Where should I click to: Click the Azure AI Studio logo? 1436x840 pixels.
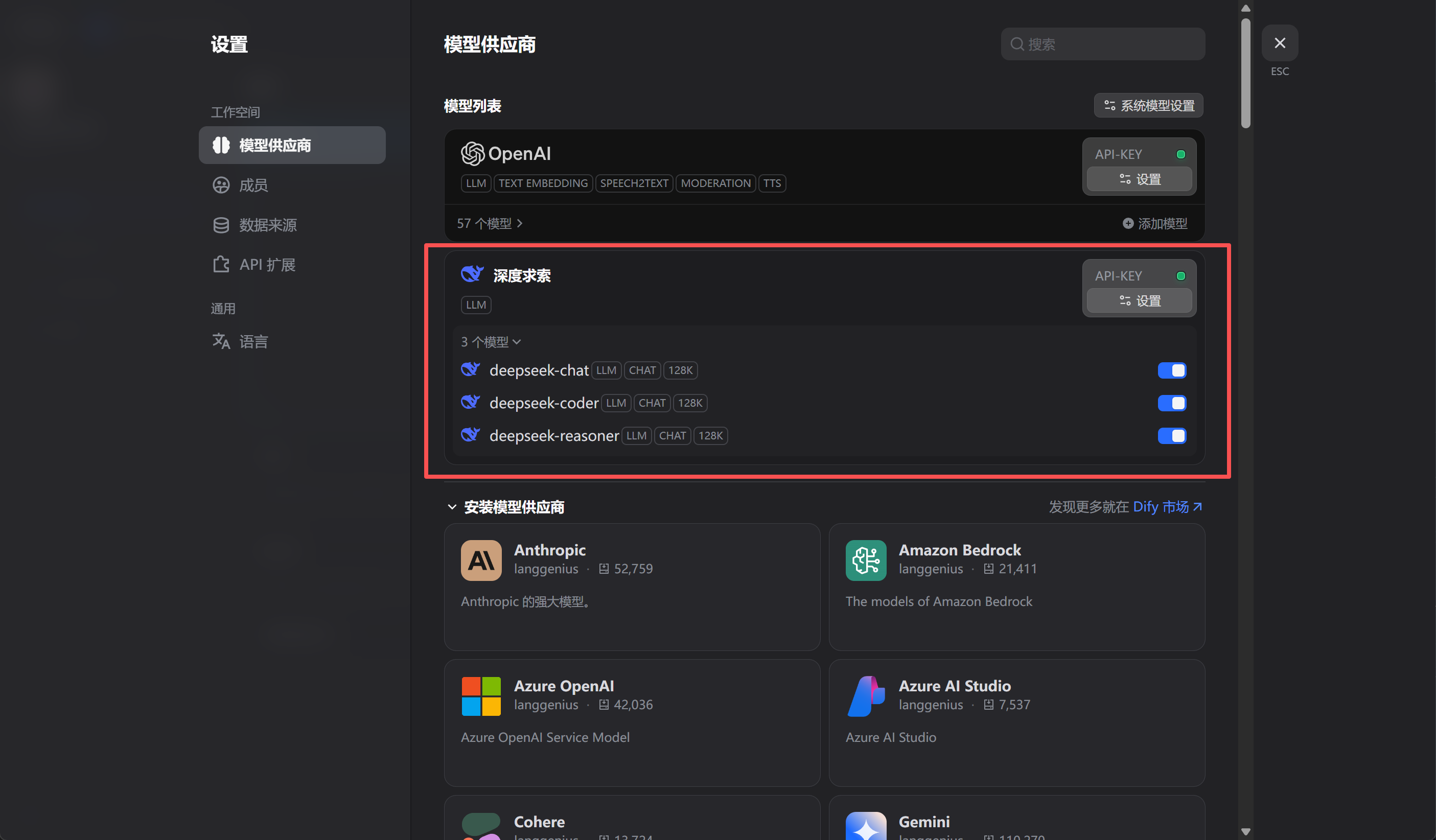point(866,696)
